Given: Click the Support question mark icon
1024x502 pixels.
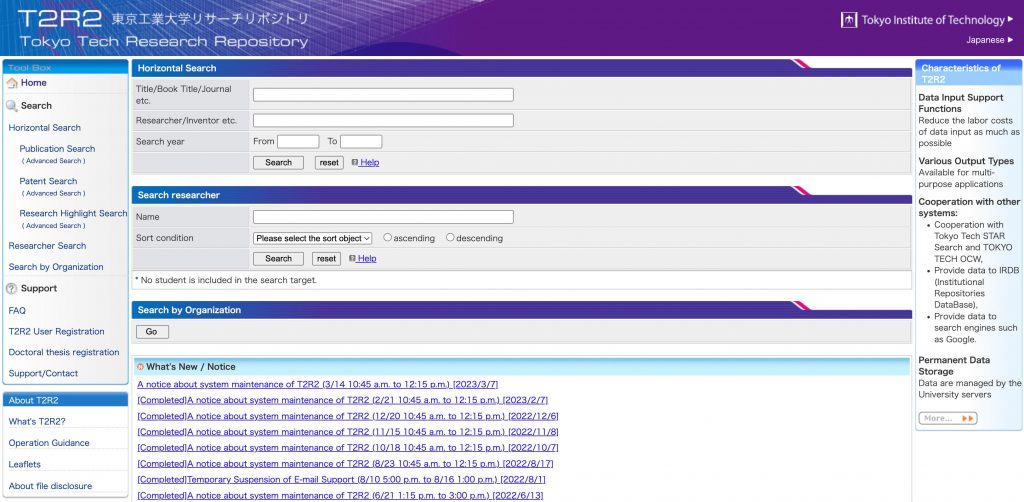Looking at the screenshot, I should click(x=12, y=289).
